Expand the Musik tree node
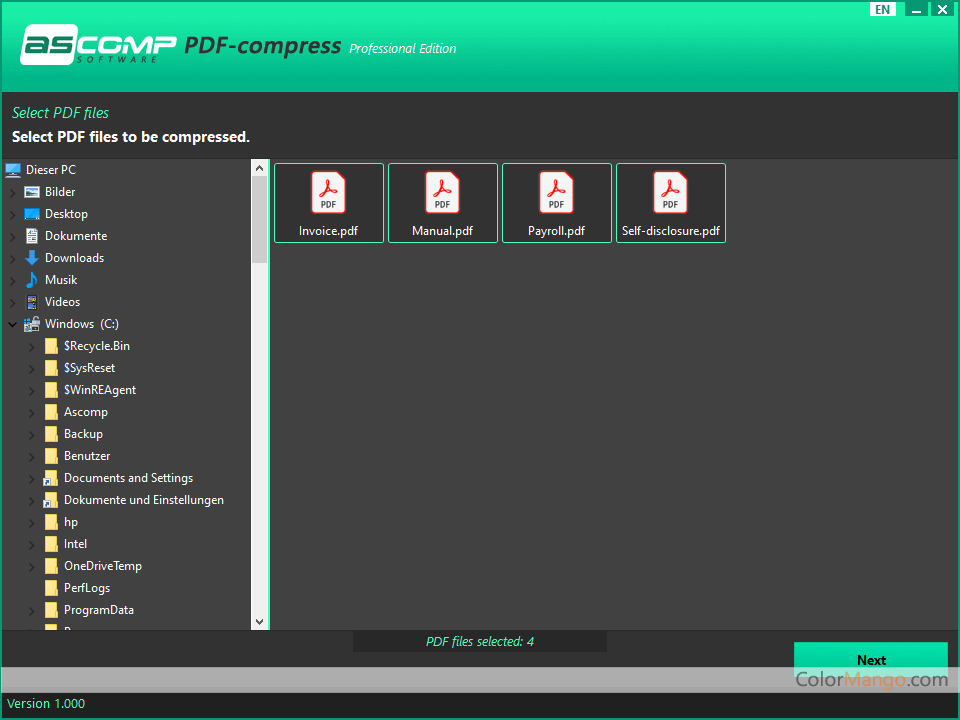 [x=12, y=281]
